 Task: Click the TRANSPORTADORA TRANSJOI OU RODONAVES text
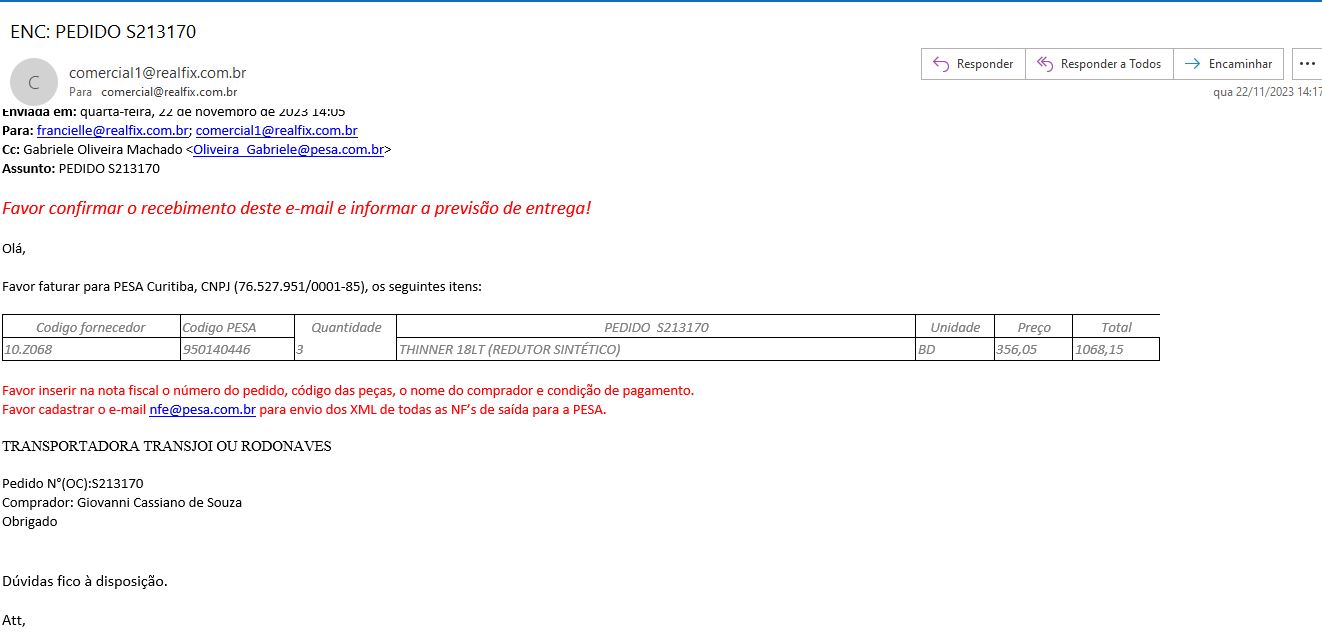pyautogui.click(x=167, y=447)
